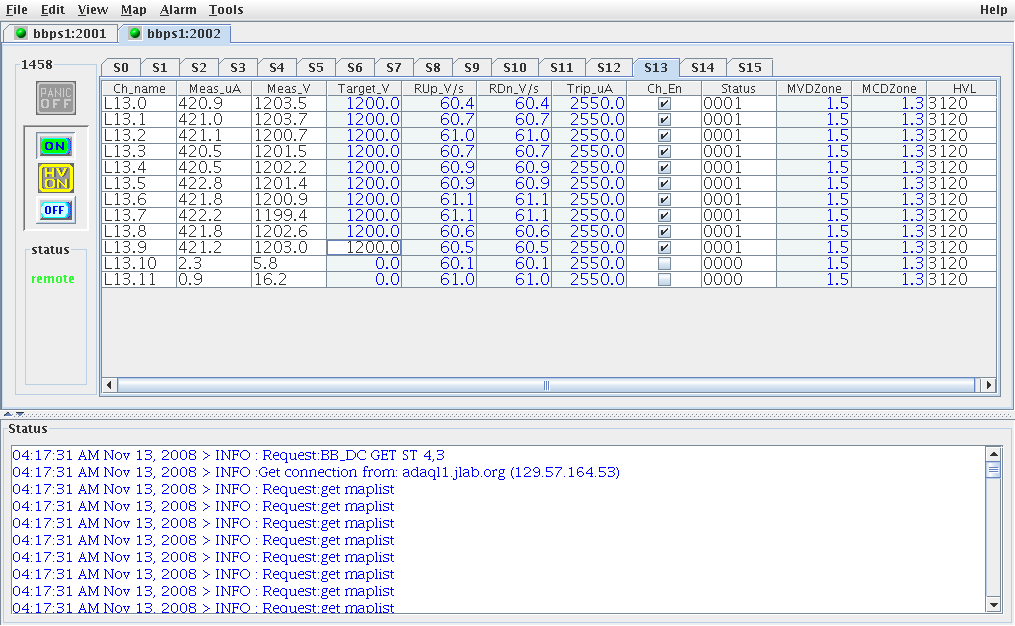Click green status light on bbps1:2001 tab
This screenshot has height=626, width=1015.
(21, 33)
